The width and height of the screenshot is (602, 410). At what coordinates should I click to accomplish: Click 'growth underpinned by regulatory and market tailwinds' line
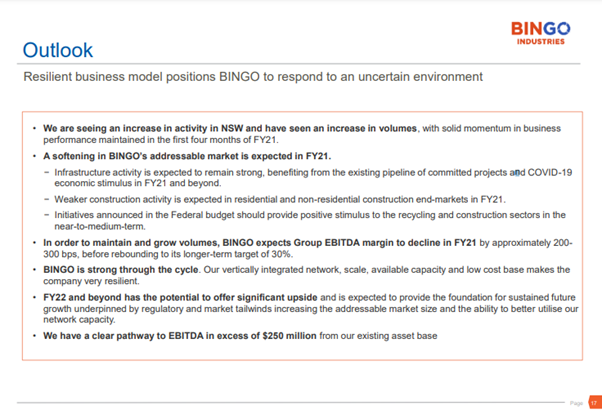(310, 309)
